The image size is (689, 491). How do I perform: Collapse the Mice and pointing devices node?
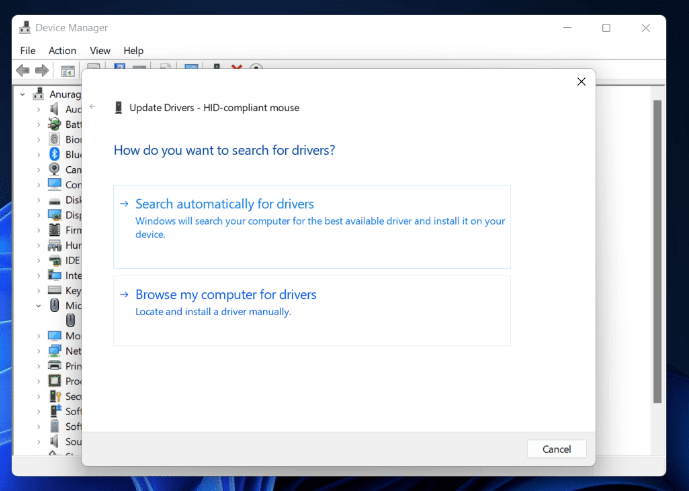[39, 306]
